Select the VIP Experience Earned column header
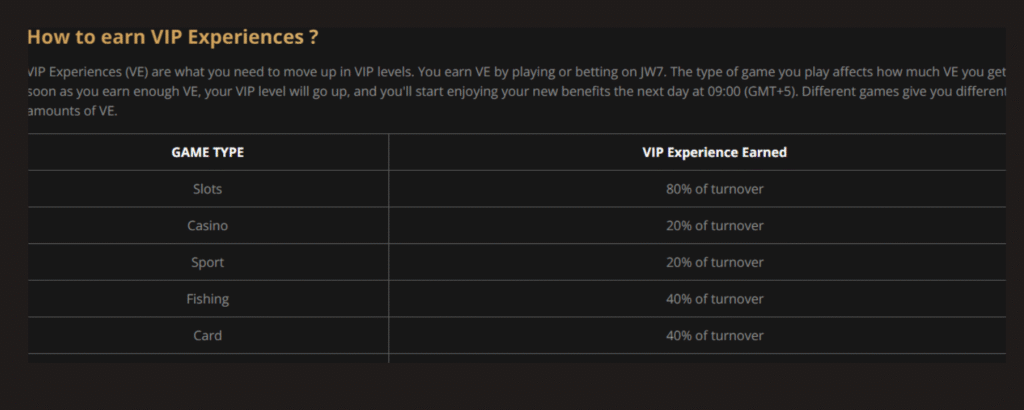 click(714, 152)
